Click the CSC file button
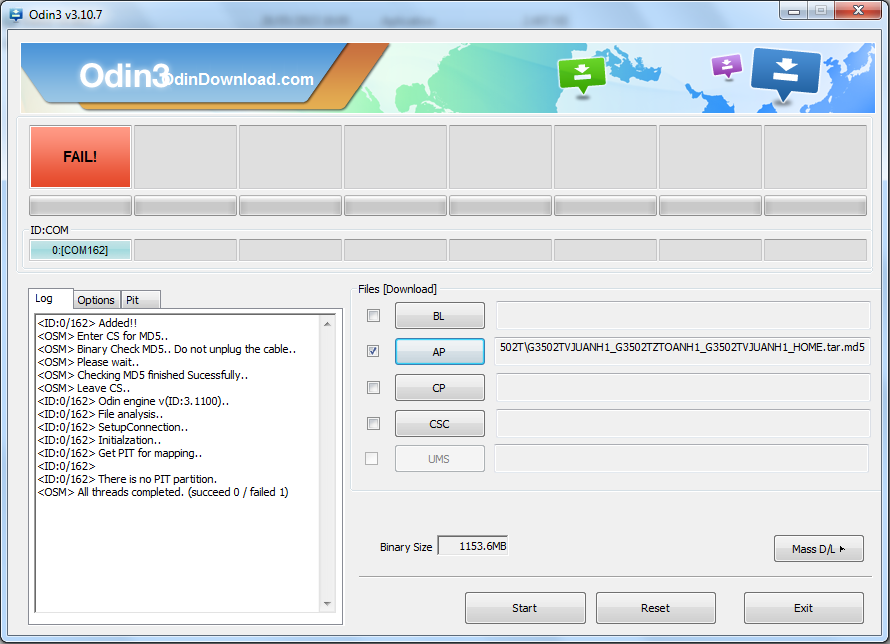This screenshot has width=890, height=644. click(x=440, y=424)
